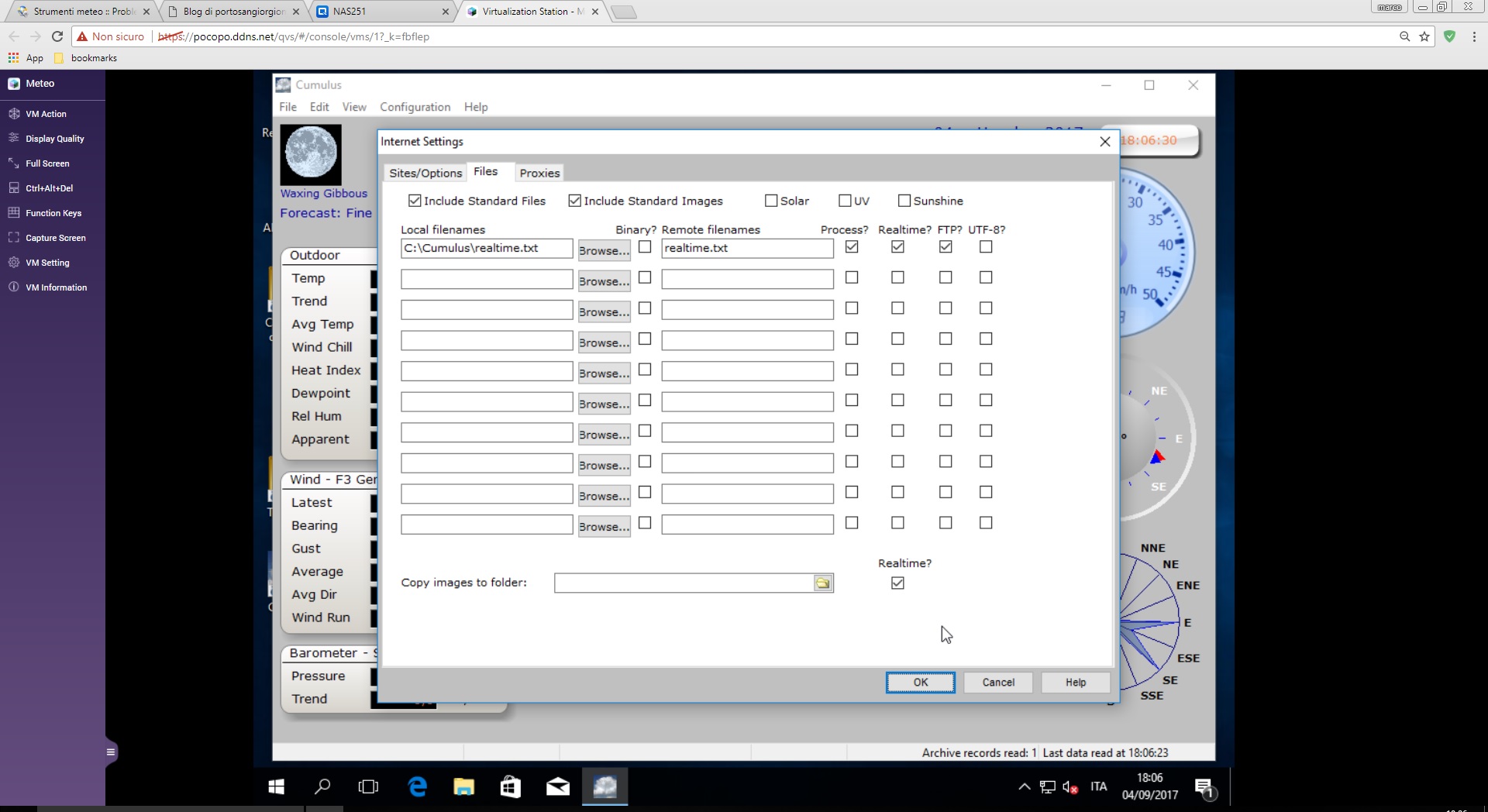This screenshot has width=1488, height=812.
Task: Click folder icon for copy images
Action: pos(822,583)
